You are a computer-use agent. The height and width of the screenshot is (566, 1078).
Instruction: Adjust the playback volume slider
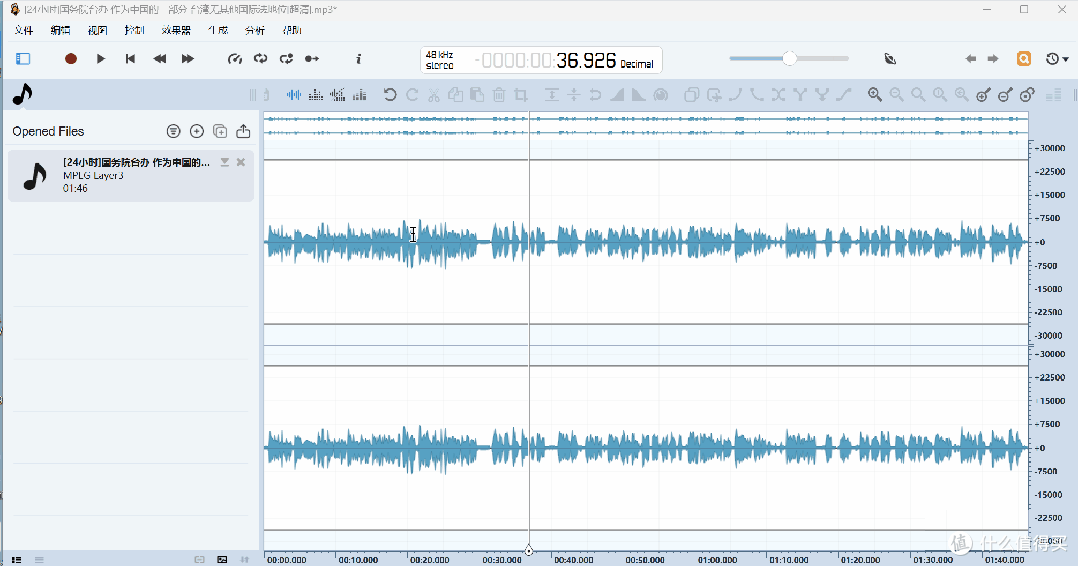pos(789,59)
